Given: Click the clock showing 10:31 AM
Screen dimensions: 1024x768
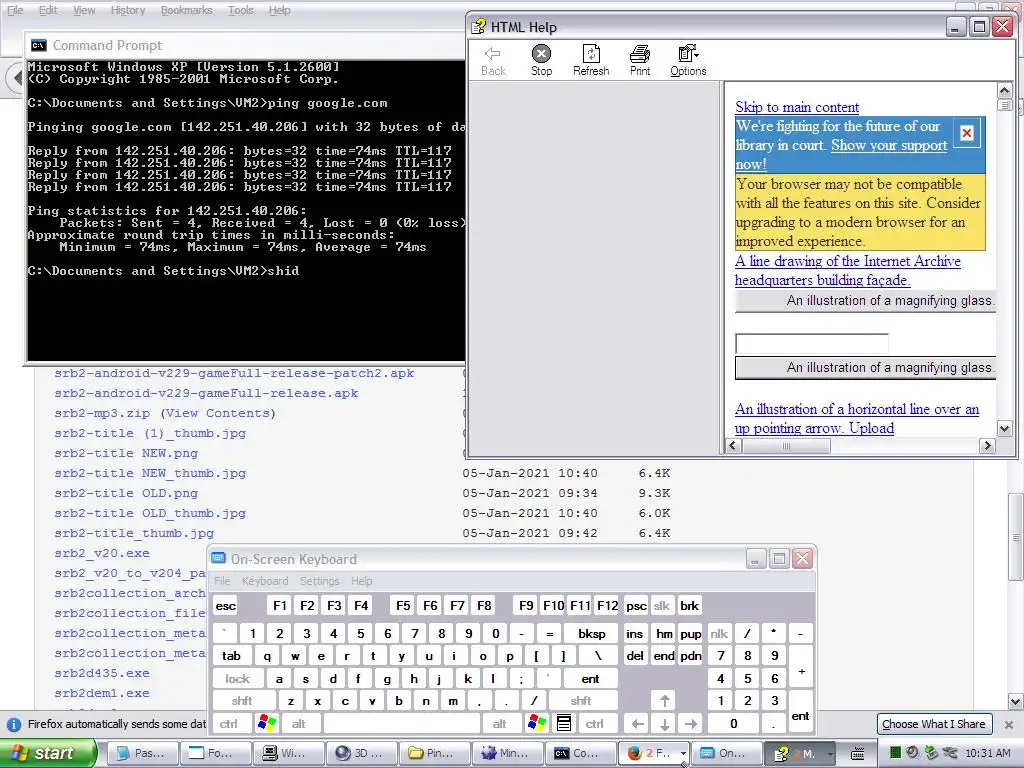Looking at the screenshot, I should click(987, 753).
